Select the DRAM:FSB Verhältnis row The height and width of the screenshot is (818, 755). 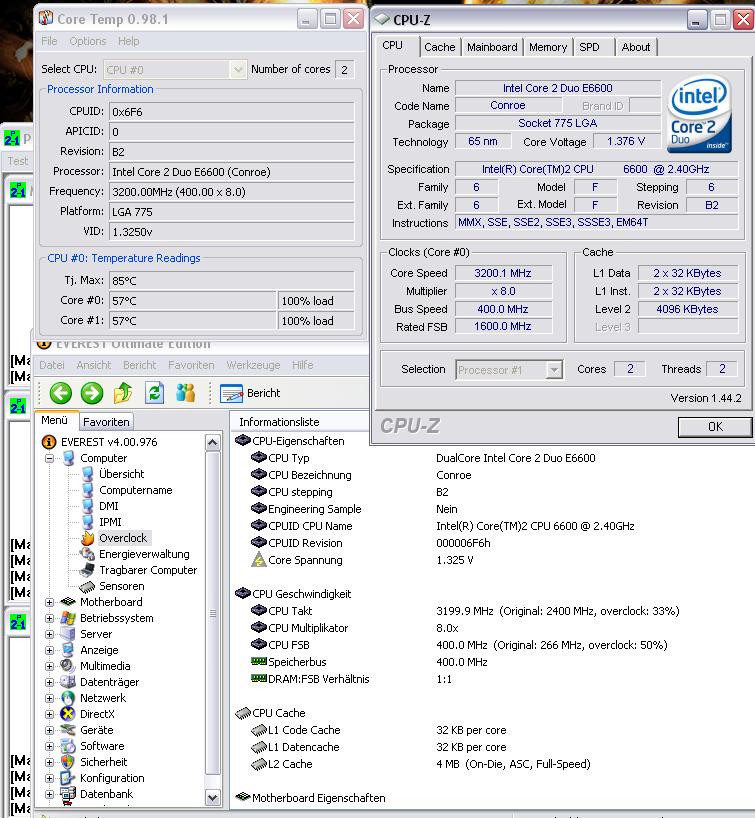coord(351,679)
